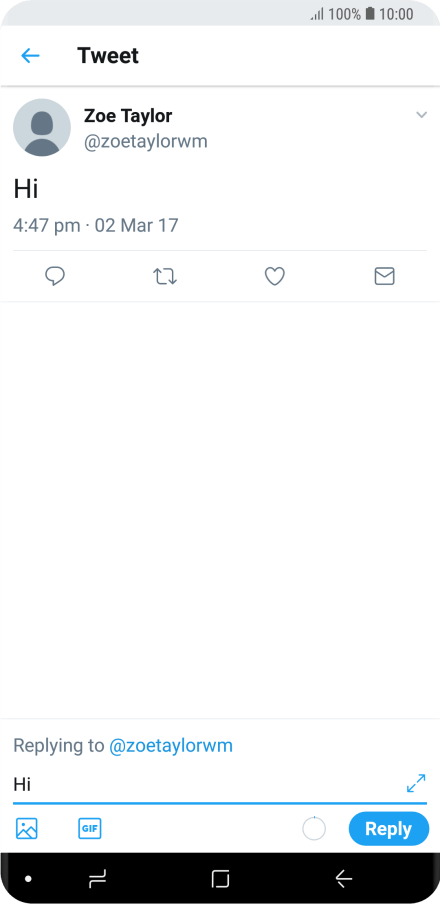
Task: Retweet Zoe Taylor's tweet
Action: pos(165,277)
